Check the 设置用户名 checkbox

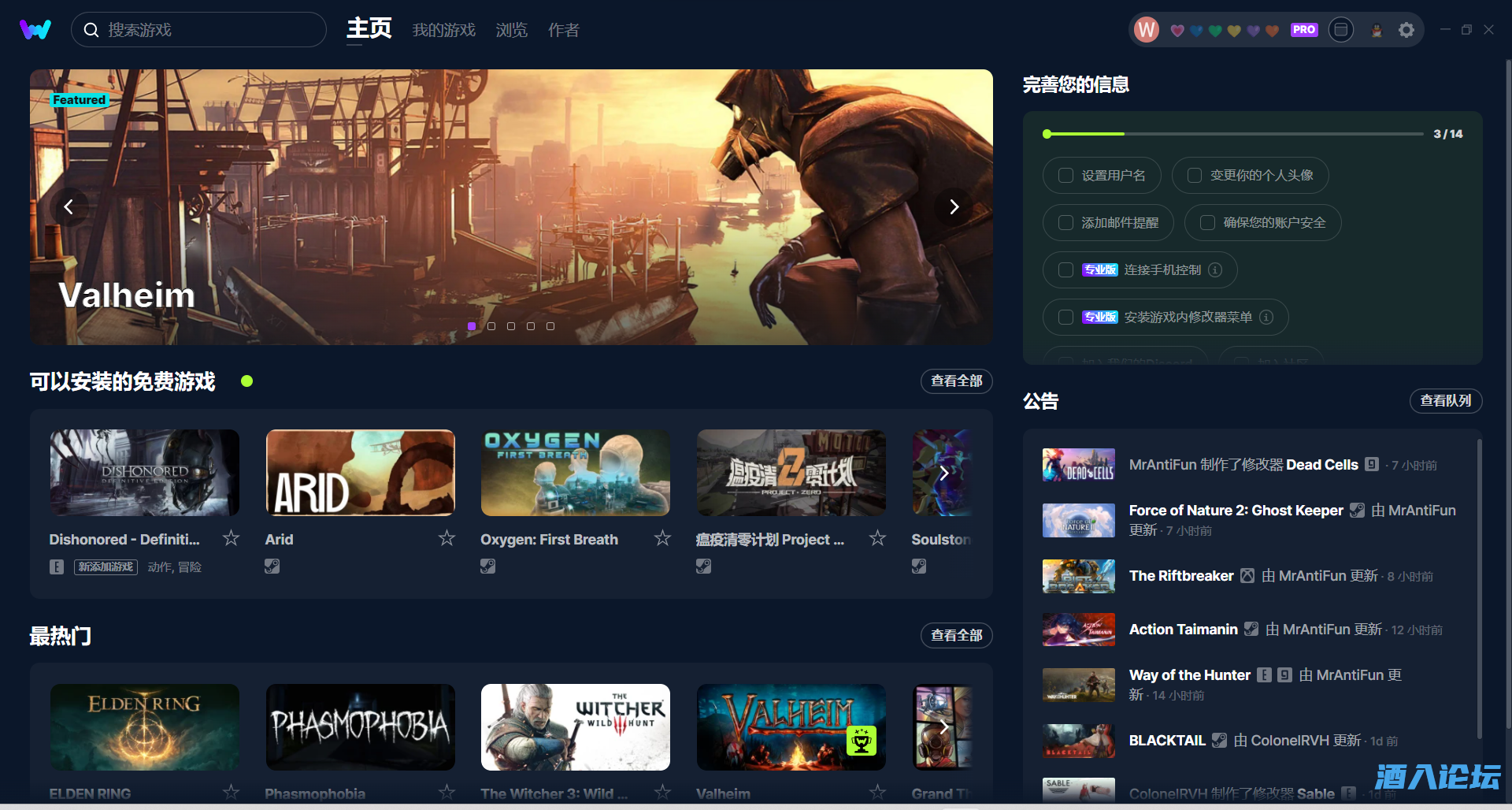pos(1065,176)
